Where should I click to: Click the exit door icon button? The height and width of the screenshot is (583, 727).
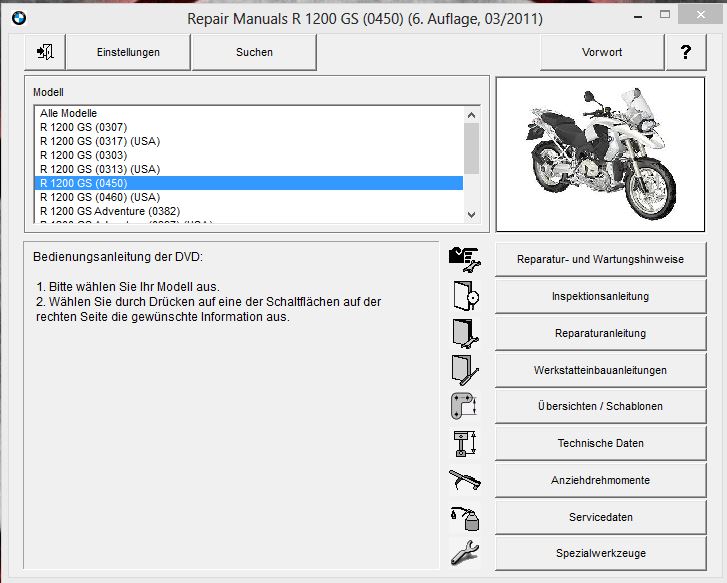click(x=46, y=52)
